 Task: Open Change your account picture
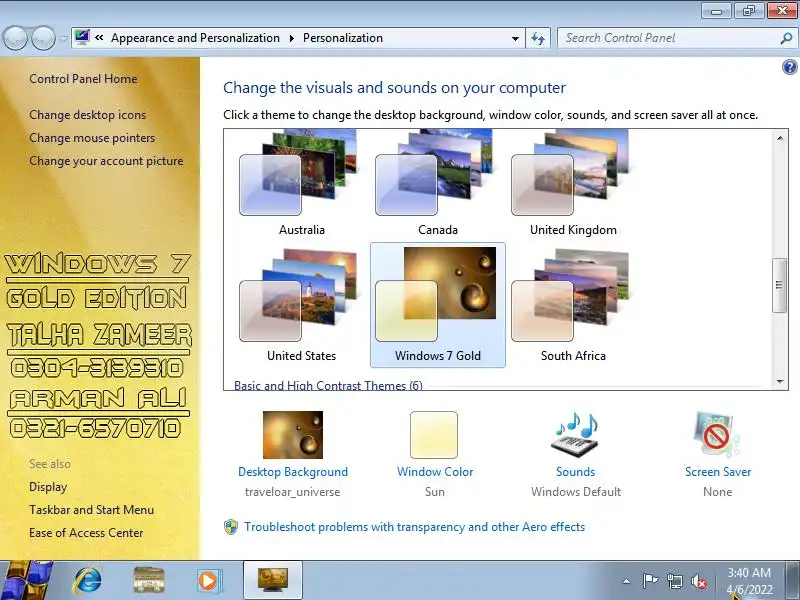[x=106, y=161]
